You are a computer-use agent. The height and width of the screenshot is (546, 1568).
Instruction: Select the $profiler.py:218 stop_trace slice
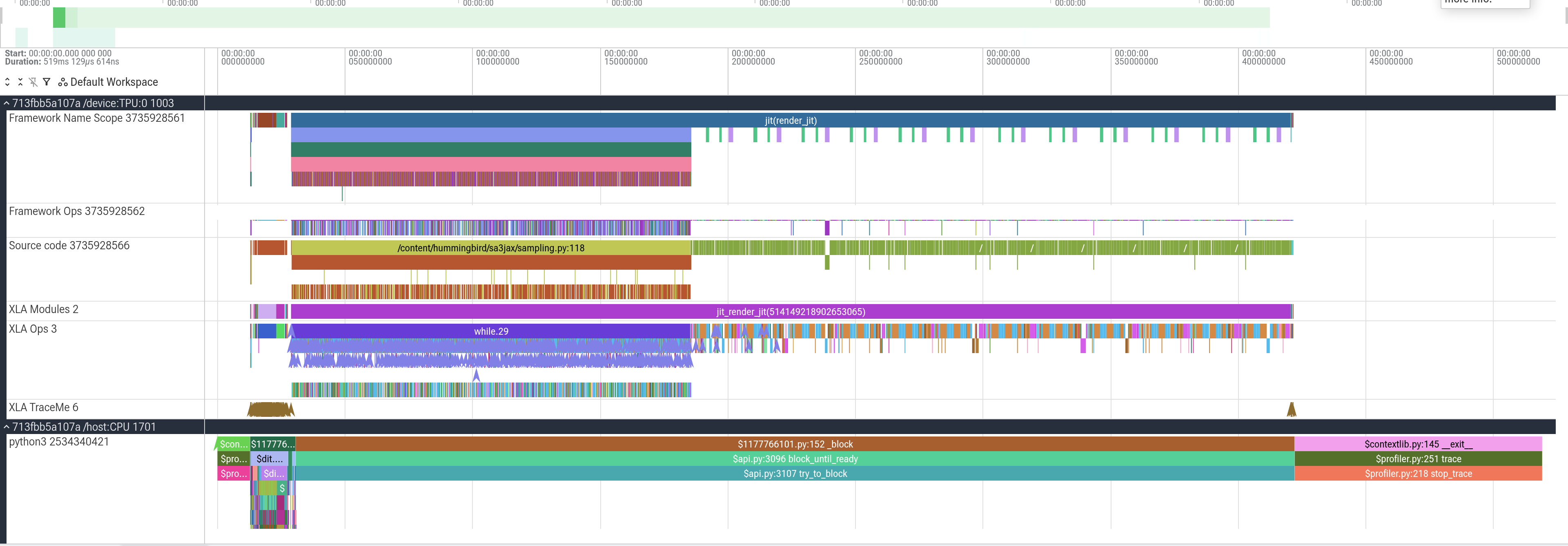coord(1418,474)
